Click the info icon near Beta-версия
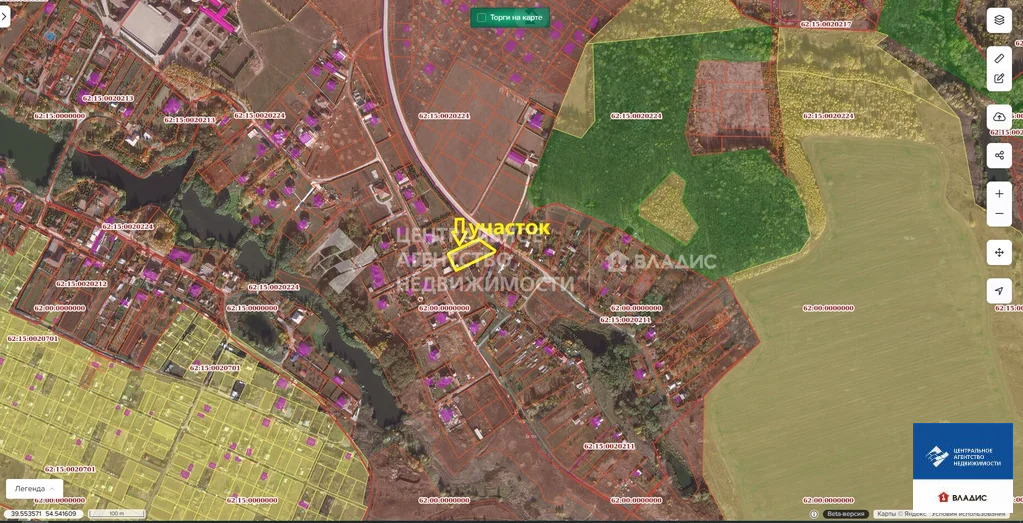The image size is (1023, 523). coord(813,514)
